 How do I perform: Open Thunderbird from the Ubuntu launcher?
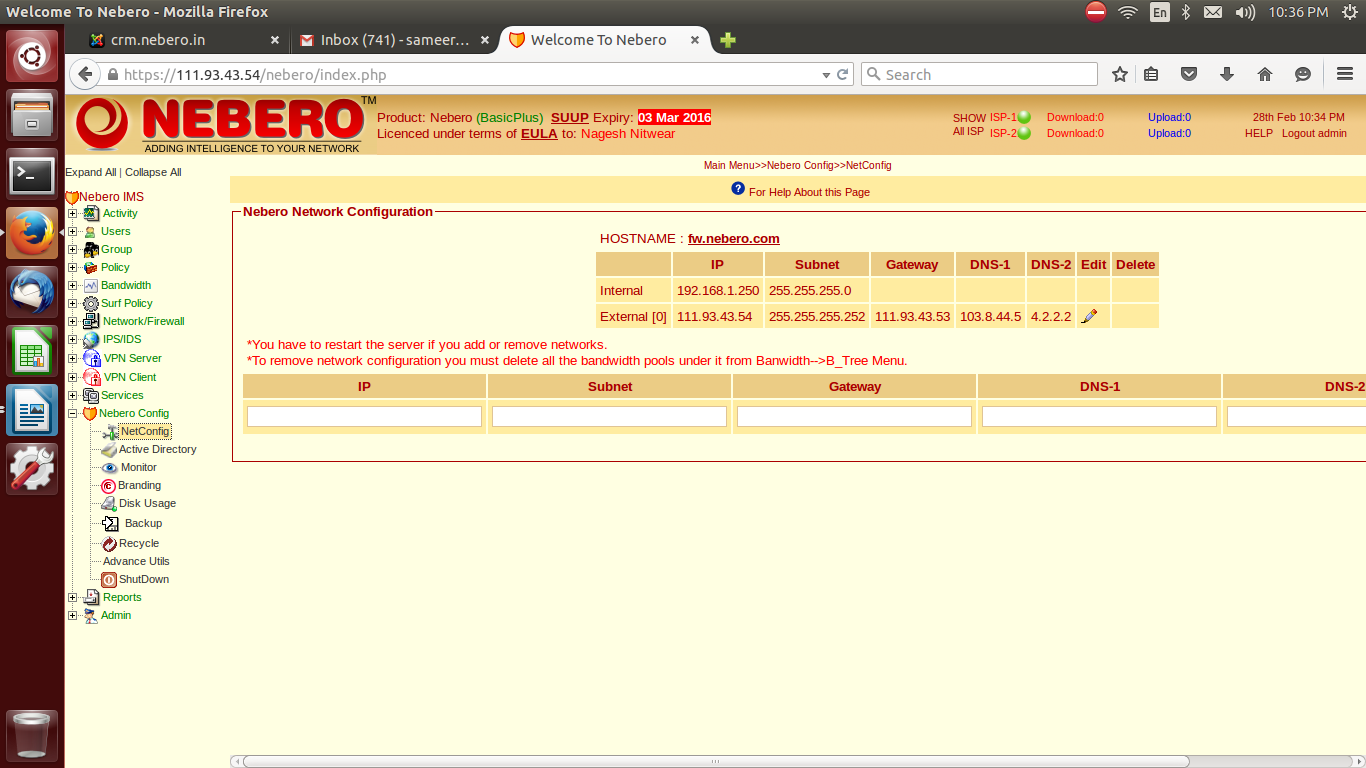click(32, 293)
